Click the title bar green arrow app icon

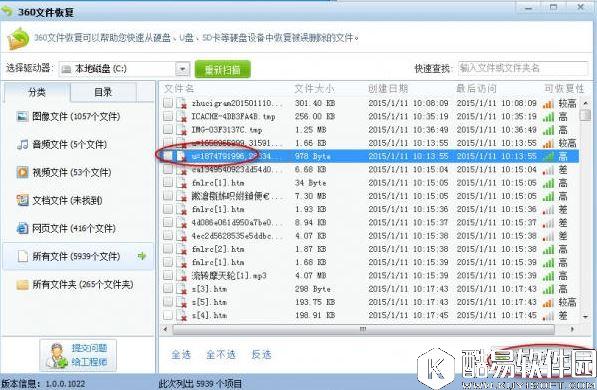[x=6, y=11]
